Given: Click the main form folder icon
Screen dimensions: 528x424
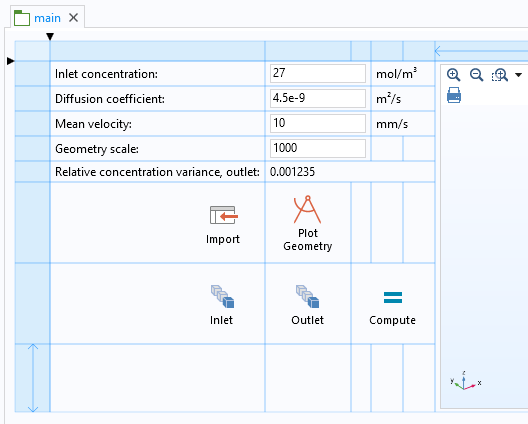Looking at the screenshot, I should [x=22, y=18].
